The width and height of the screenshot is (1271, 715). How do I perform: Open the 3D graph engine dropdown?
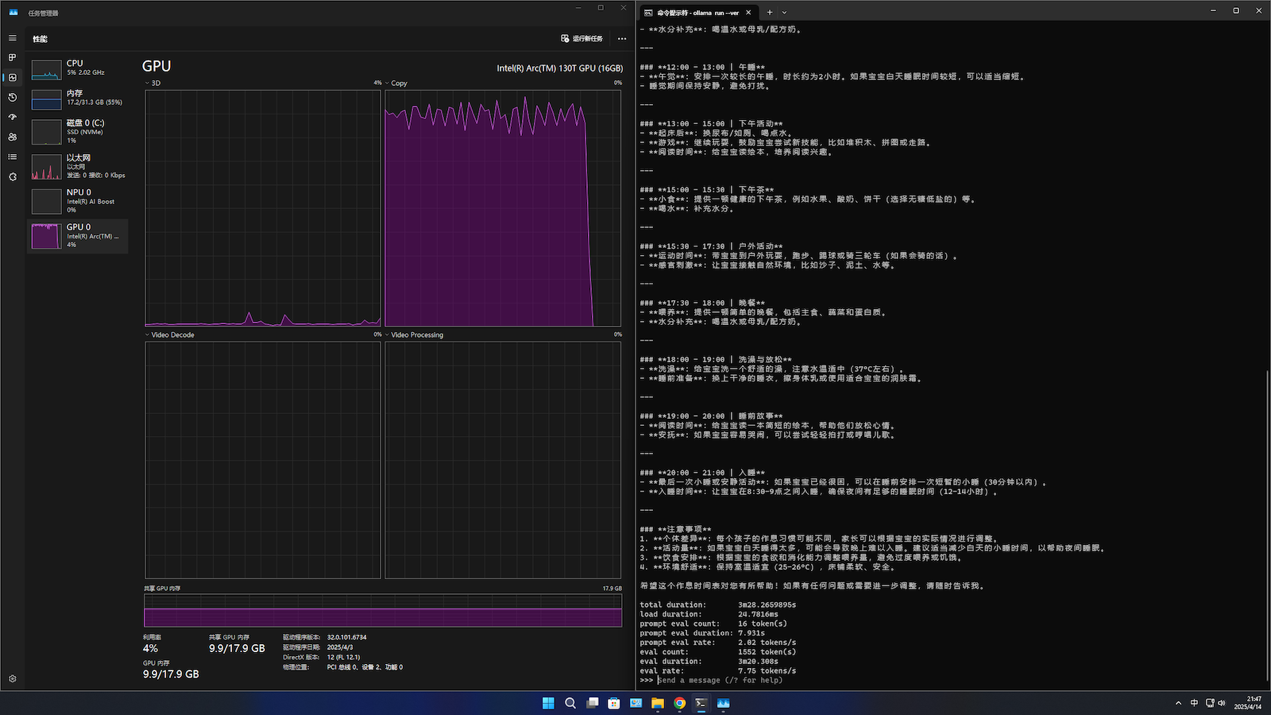(153, 84)
